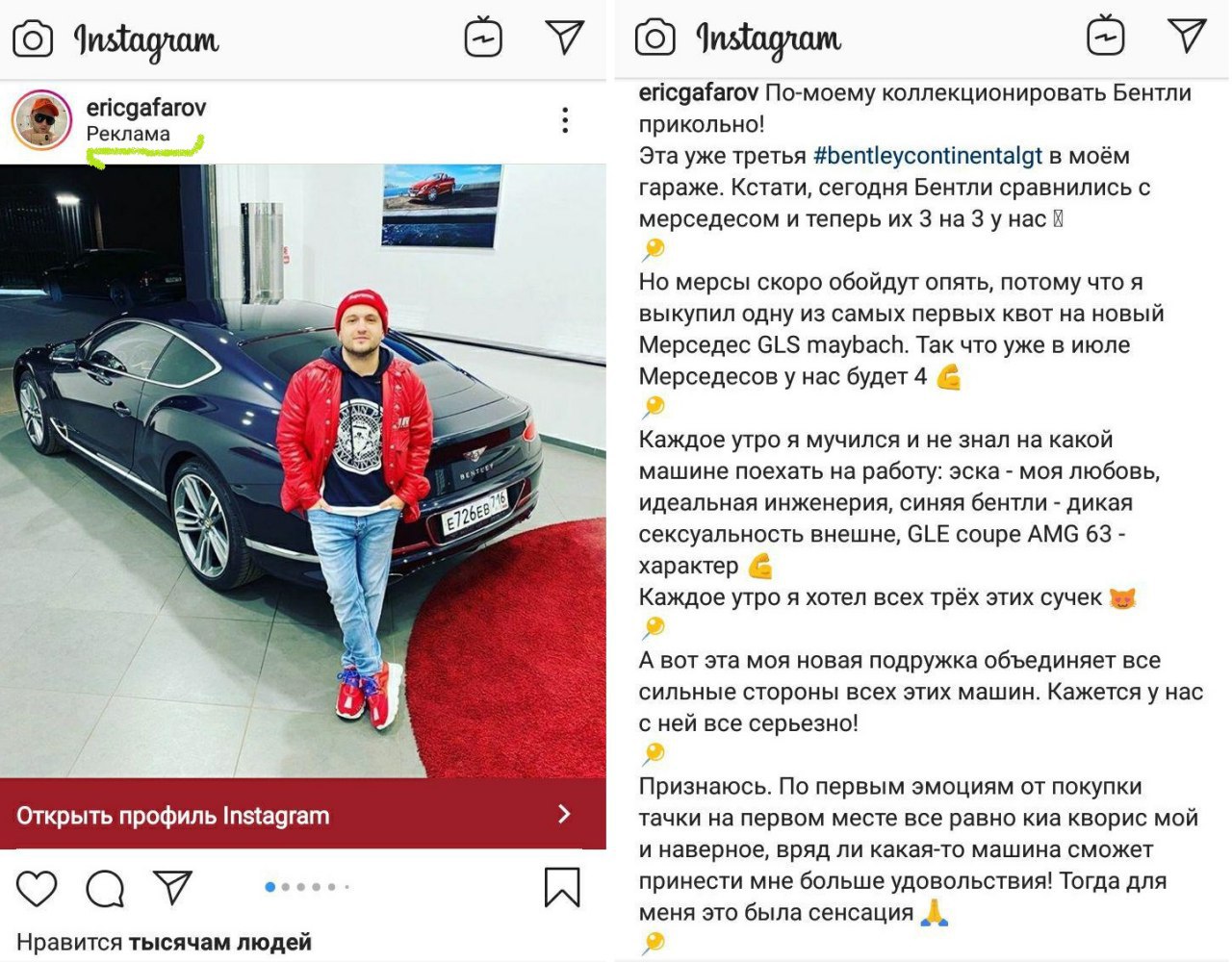Viewport: 1232px width, 962px height.
Task: Open direct messages icon in left header
Action: pyautogui.click(x=565, y=37)
